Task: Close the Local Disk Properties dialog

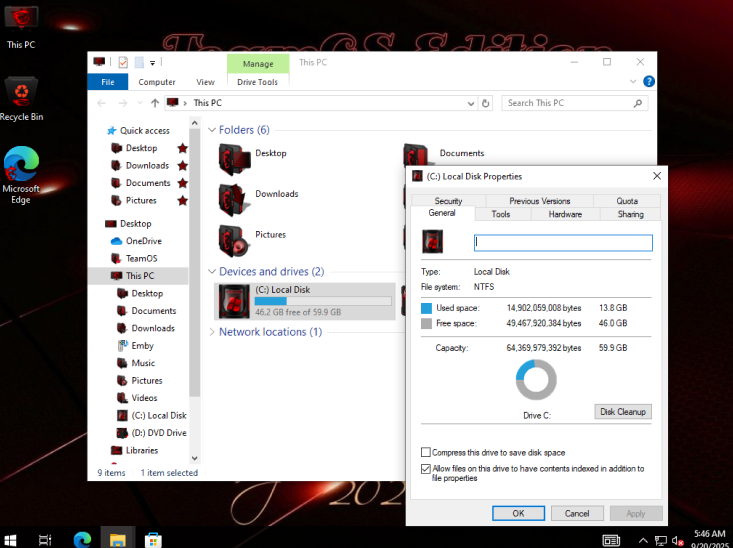Action: 657,176
